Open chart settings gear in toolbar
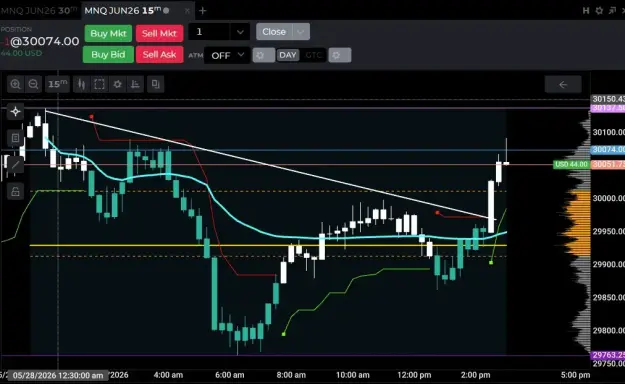Viewport: 625px width, 384px height. pyautogui.click(x=117, y=84)
